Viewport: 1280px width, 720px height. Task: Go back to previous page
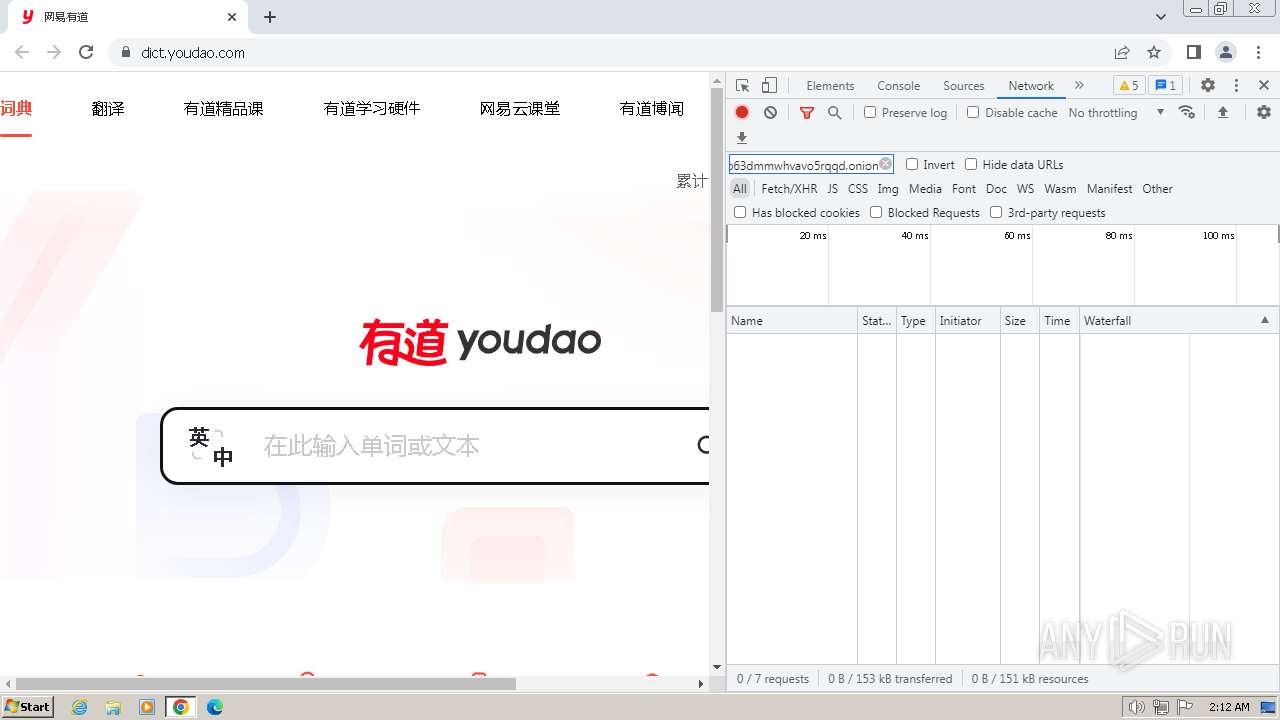click(x=23, y=52)
